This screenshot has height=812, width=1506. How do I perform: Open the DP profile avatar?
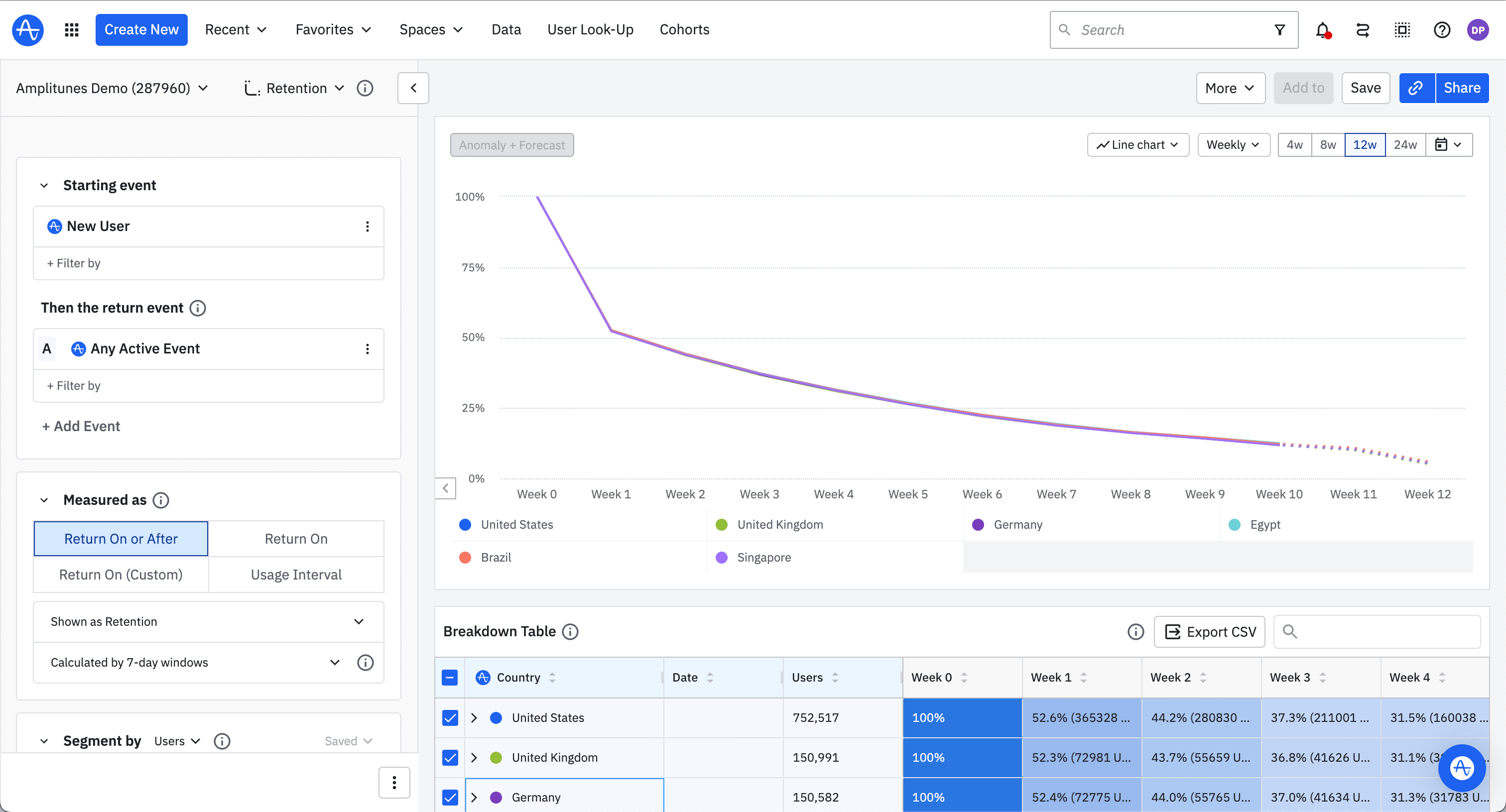point(1478,30)
